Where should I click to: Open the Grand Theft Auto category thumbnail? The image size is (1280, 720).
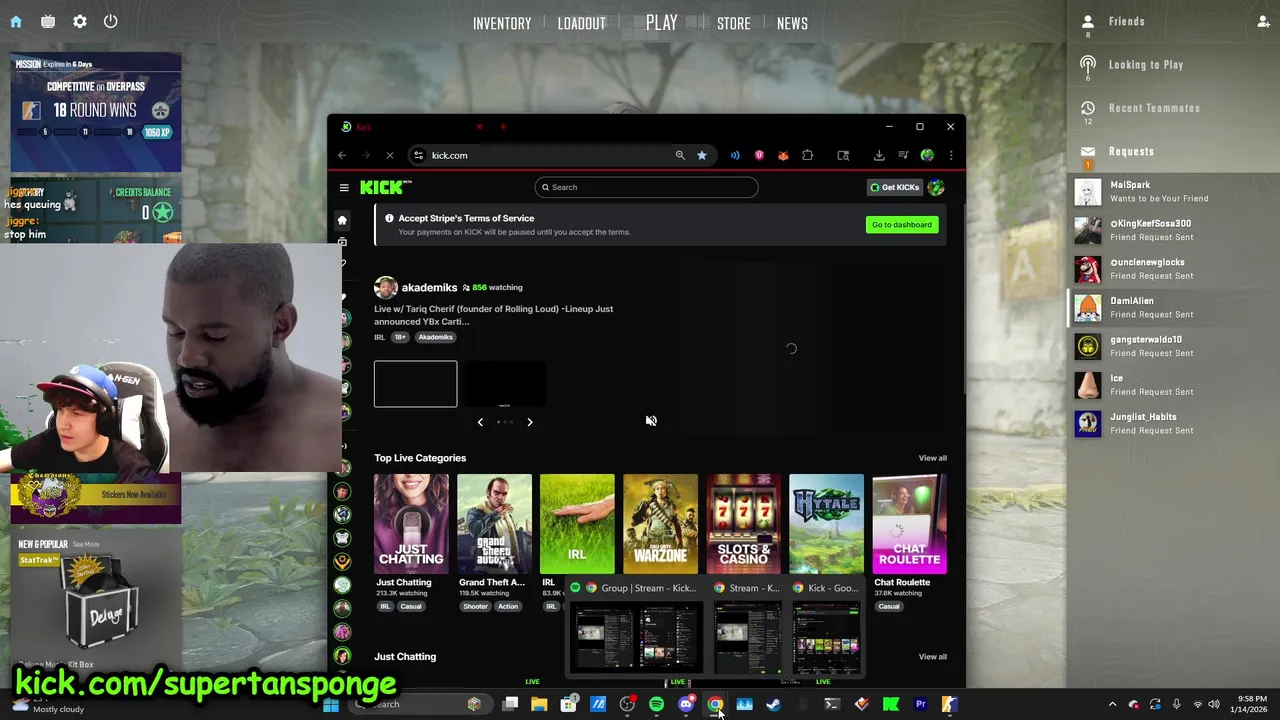coord(494,524)
